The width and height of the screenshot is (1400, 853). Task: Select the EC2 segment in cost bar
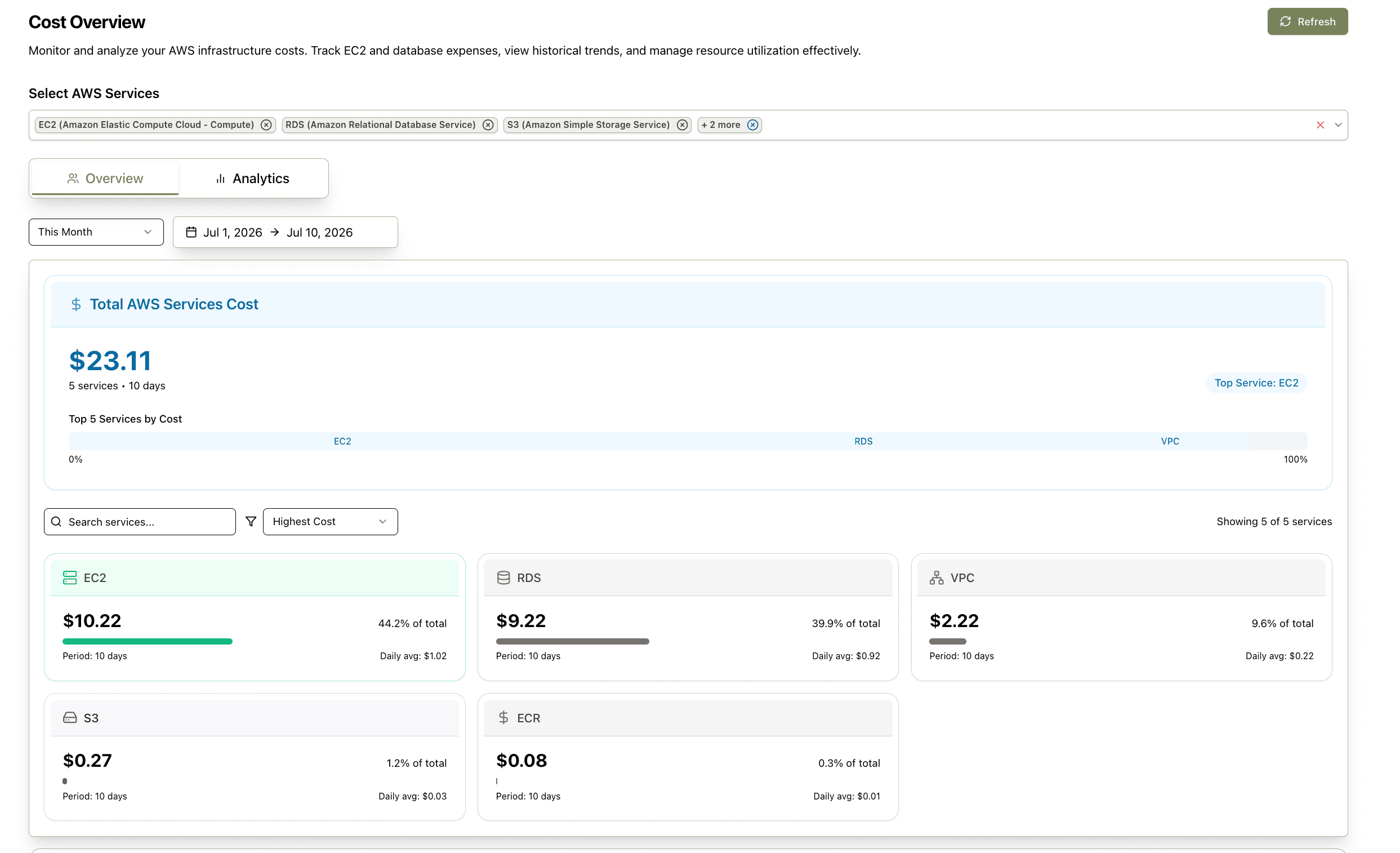pyautogui.click(x=342, y=441)
